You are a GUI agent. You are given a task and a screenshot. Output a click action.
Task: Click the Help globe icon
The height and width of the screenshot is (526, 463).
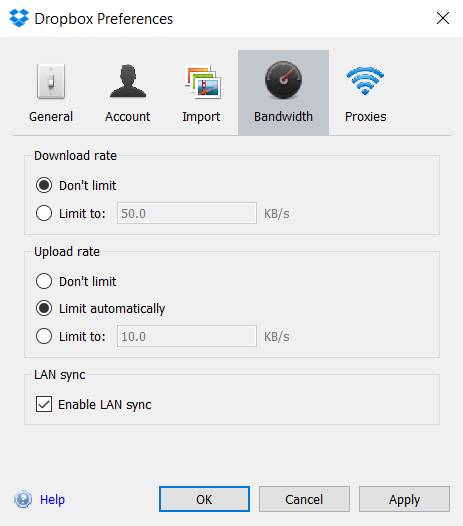click(23, 499)
